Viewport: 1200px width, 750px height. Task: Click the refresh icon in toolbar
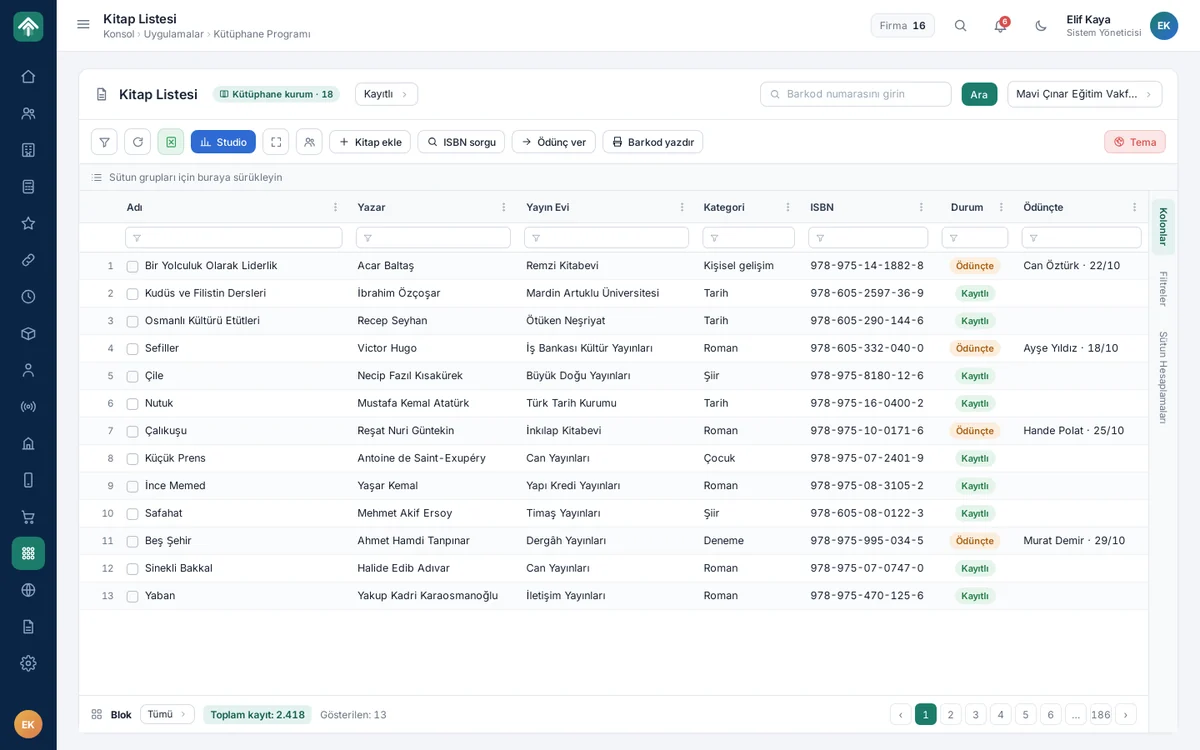click(x=137, y=142)
